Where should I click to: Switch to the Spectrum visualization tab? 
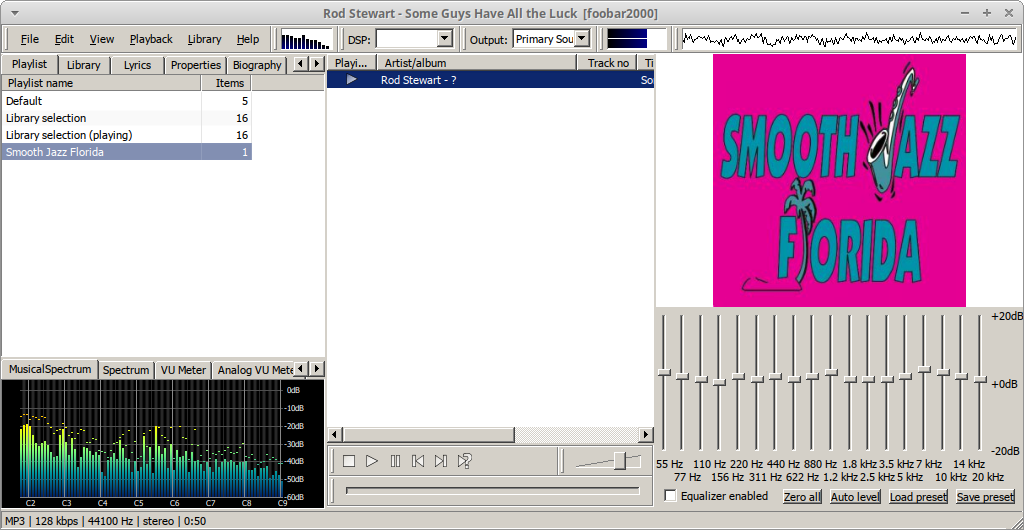(x=126, y=370)
